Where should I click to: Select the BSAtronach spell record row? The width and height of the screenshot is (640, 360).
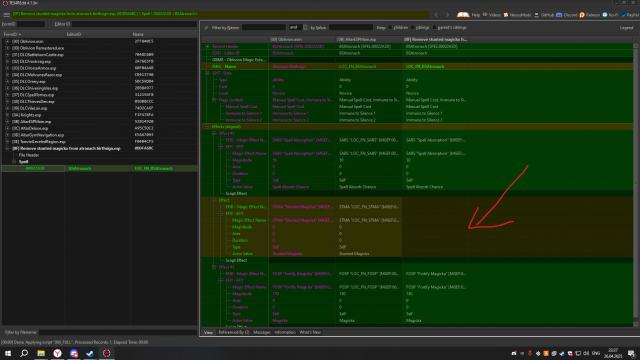tap(100, 168)
